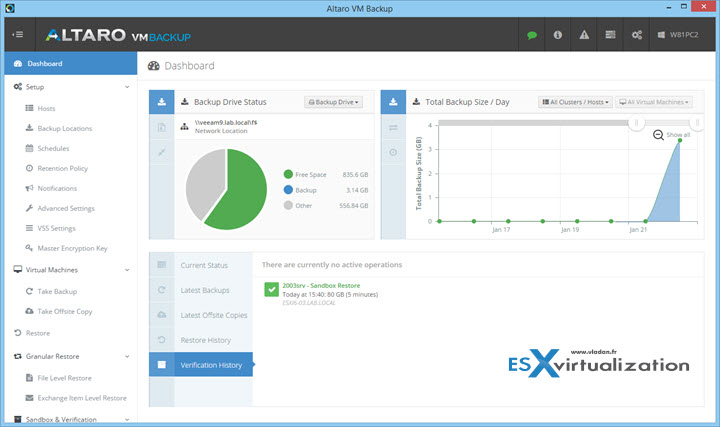Image resolution: width=720 pixels, height=427 pixels.
Task: Switch to Latest Backups tab
Action: pos(201,290)
